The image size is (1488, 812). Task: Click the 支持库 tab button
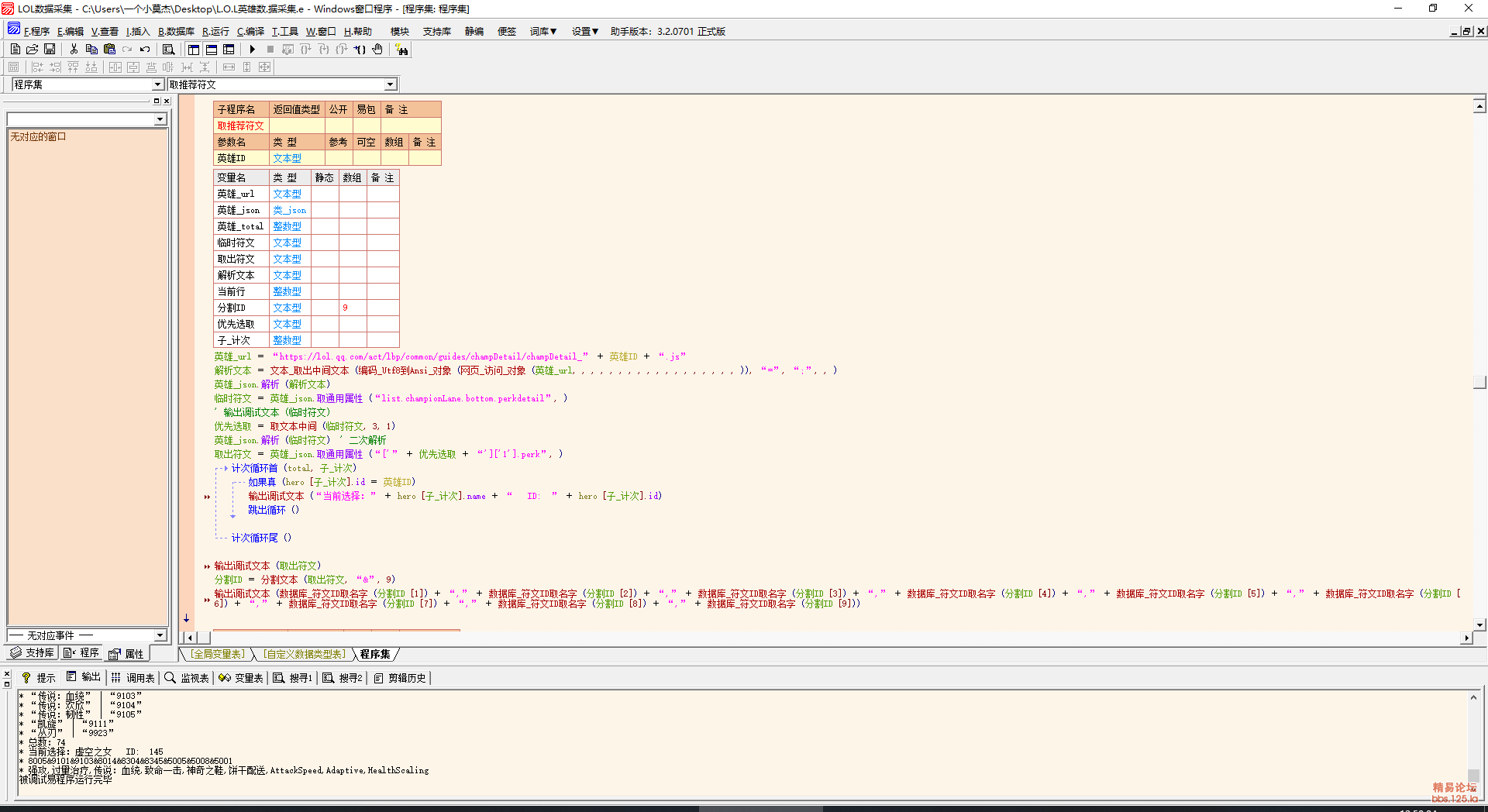33,653
